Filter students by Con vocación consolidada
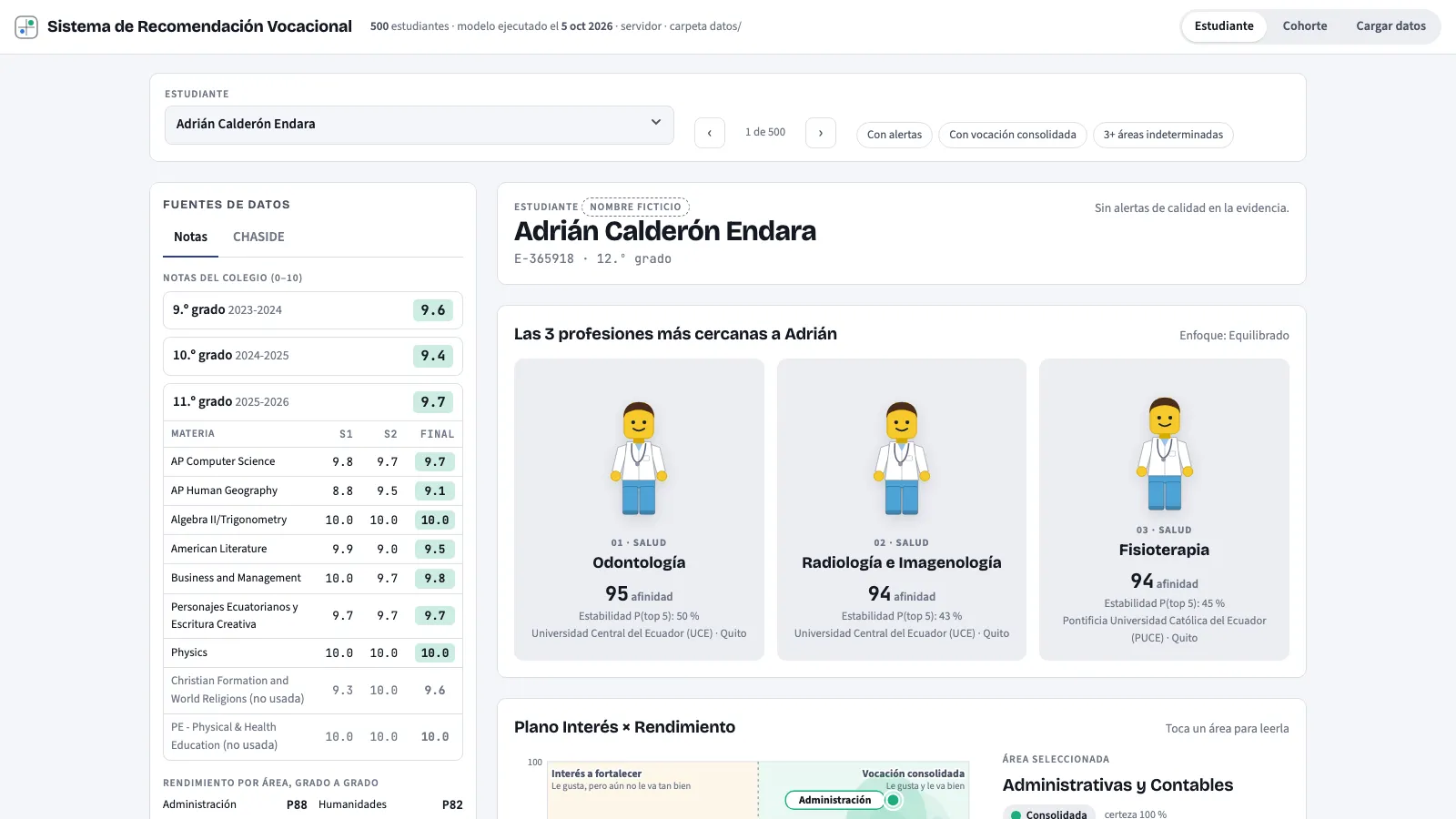Screen dimensions: 1456x819 pyautogui.click(x=1012, y=135)
